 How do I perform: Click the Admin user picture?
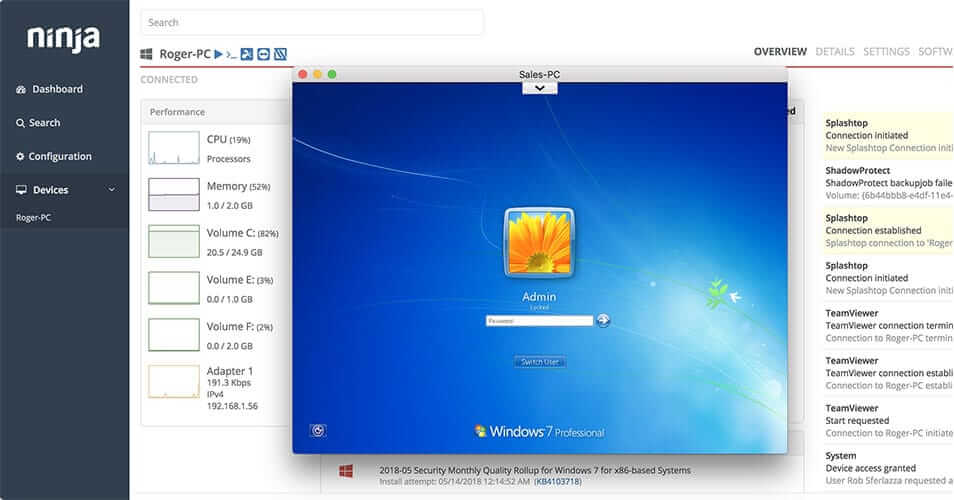539,243
